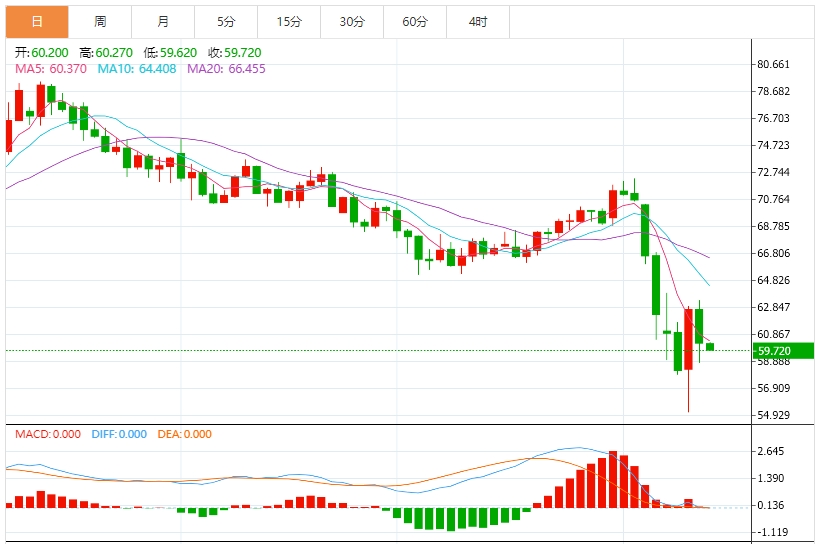Click the 64.826 price axis label
The height and width of the screenshot is (544, 827).
(x=773, y=280)
